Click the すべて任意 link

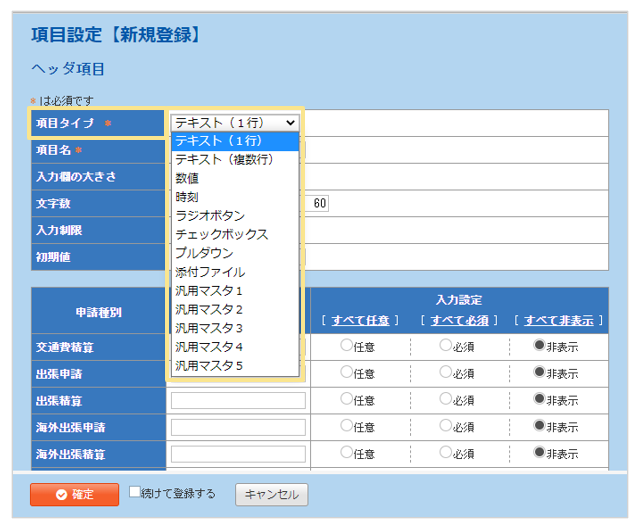pyautogui.click(x=360, y=320)
